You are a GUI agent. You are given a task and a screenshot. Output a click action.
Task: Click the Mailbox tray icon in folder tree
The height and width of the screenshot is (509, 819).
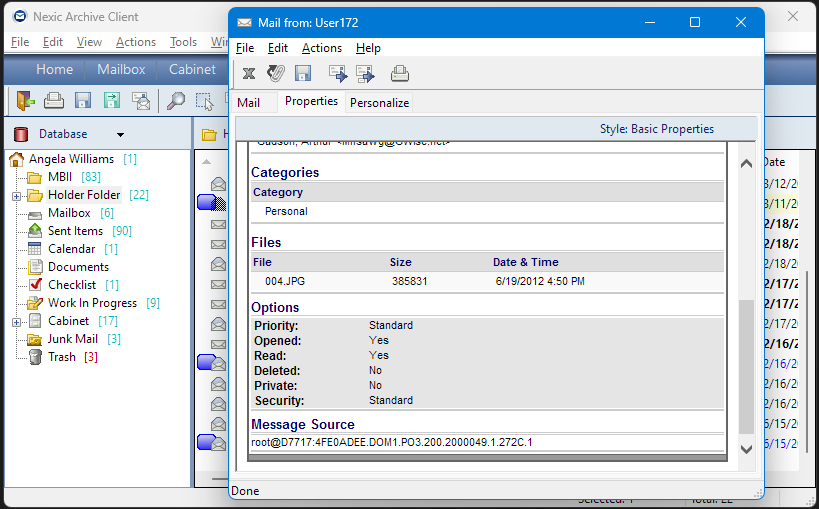click(35, 214)
